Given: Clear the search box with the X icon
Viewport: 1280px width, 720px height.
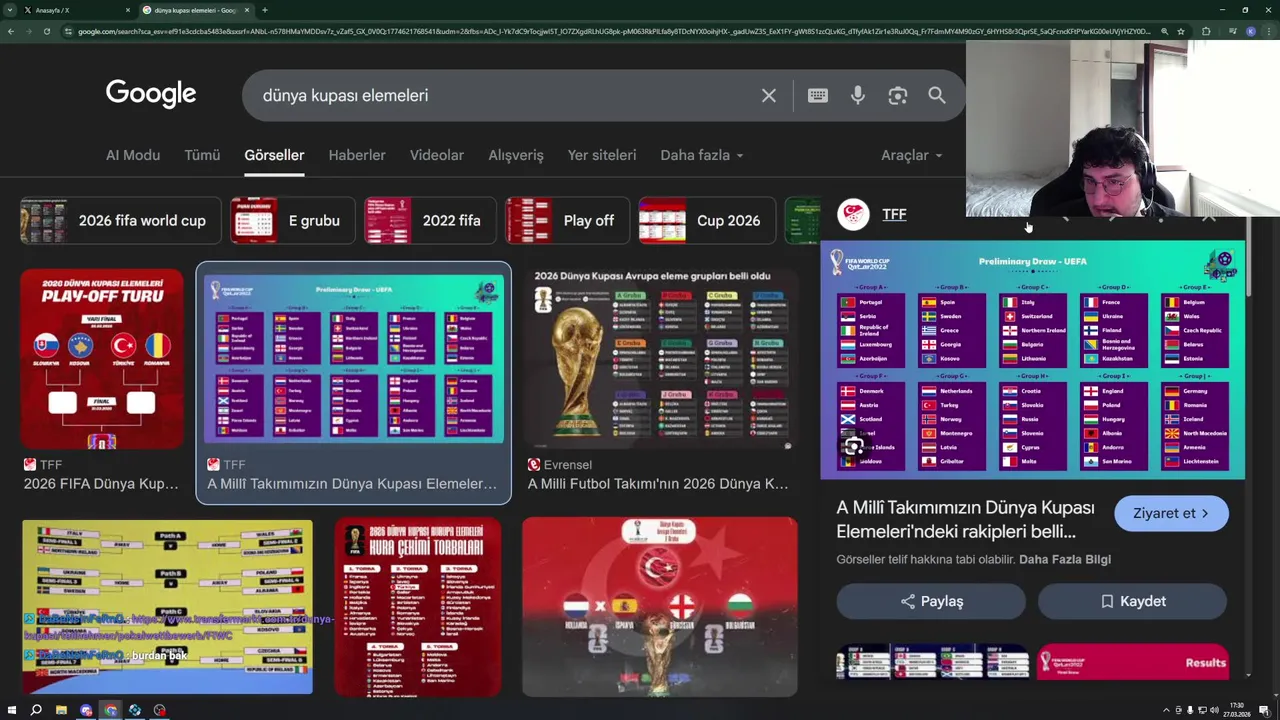Looking at the screenshot, I should click(x=768, y=95).
